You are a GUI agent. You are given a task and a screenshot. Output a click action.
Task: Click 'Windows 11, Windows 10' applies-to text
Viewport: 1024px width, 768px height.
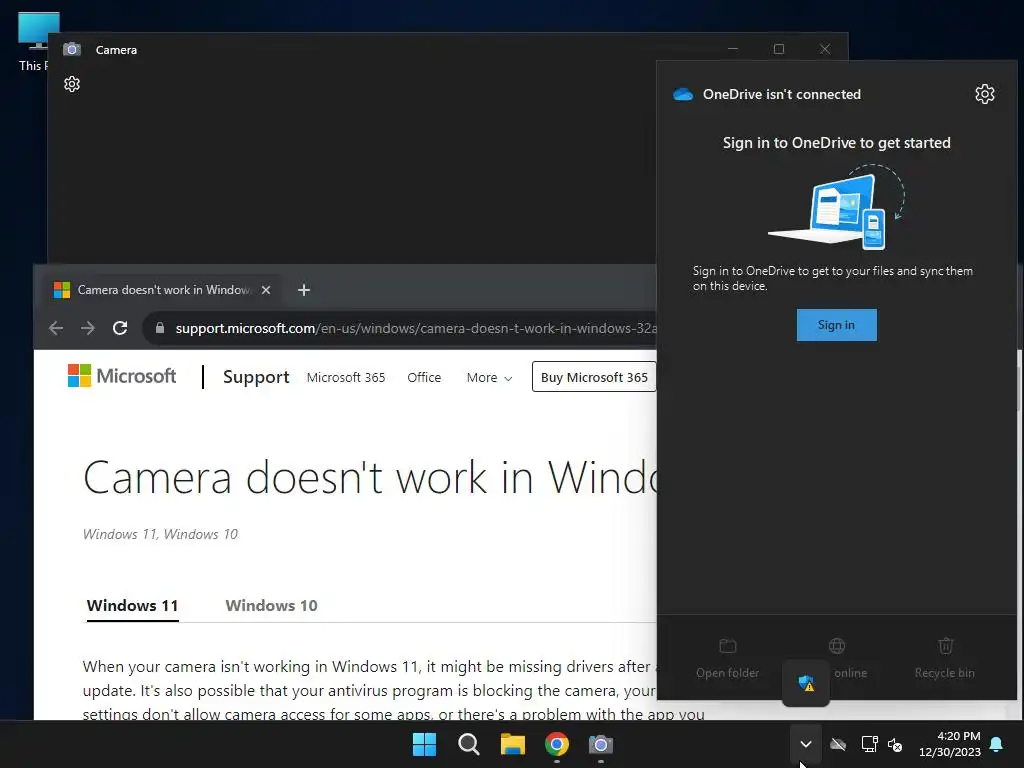(161, 534)
